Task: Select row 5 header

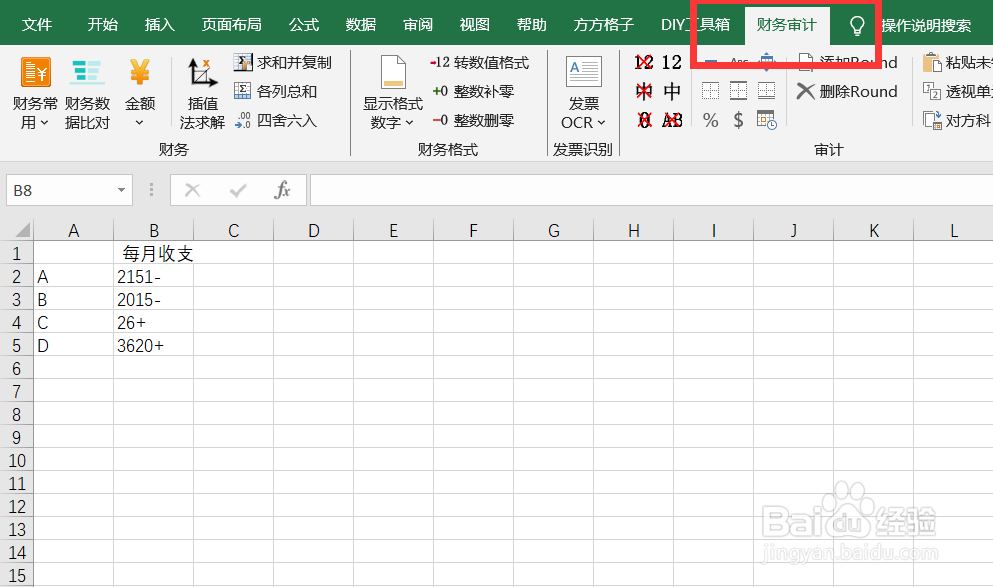Action: (x=16, y=346)
